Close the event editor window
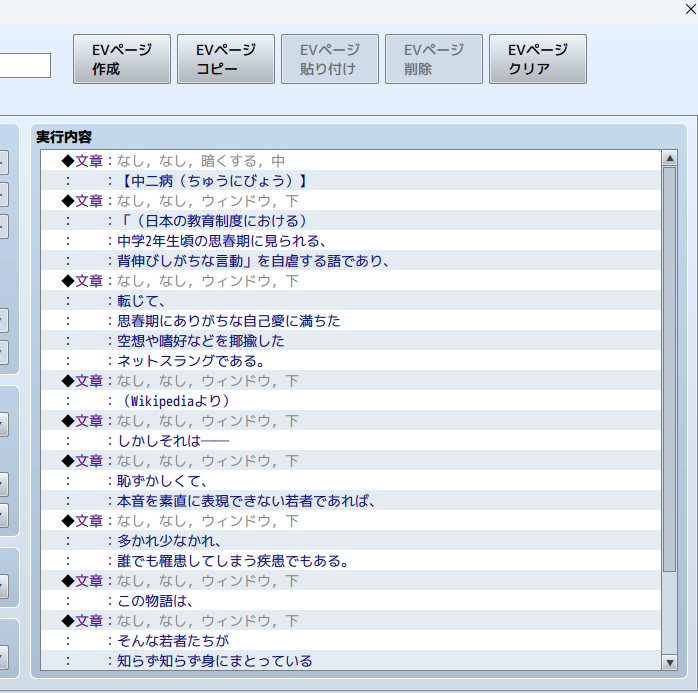The height and width of the screenshot is (693, 698). pos(690,9)
